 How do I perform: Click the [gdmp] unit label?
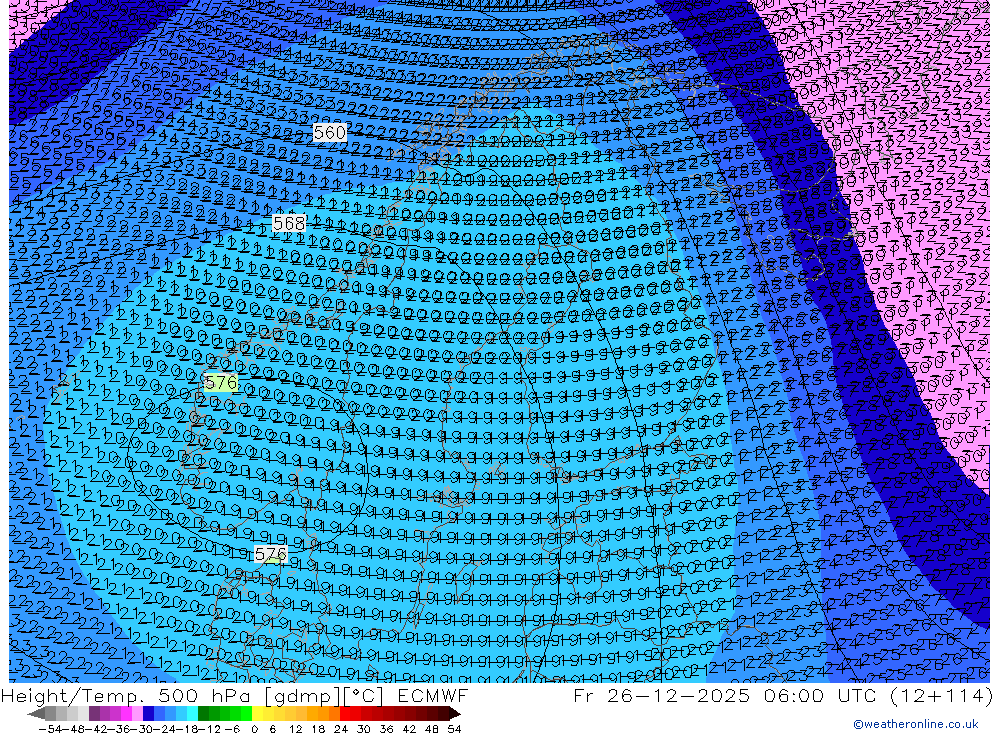(x=303, y=696)
